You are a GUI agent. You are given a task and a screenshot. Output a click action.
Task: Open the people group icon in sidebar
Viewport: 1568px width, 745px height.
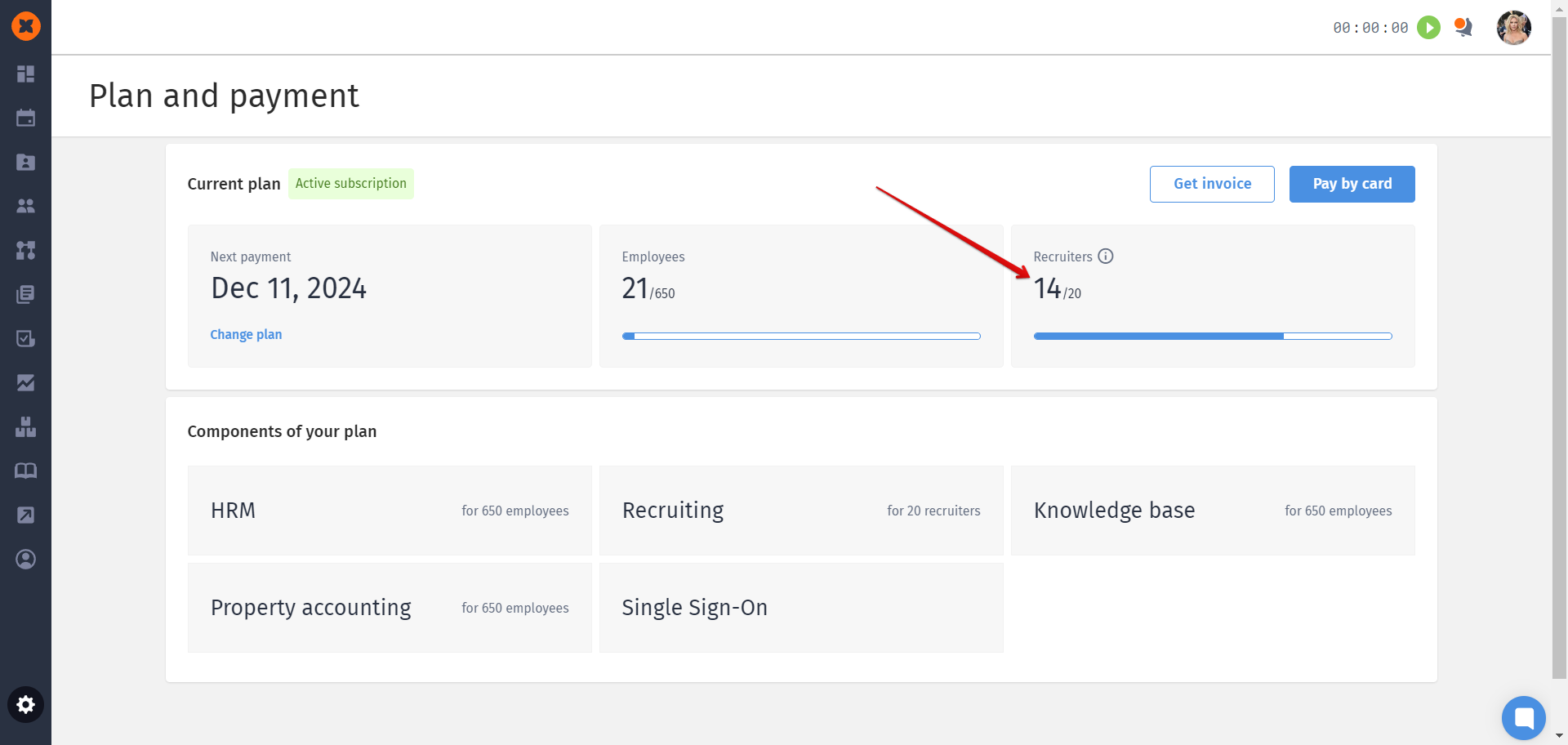pyautogui.click(x=26, y=206)
